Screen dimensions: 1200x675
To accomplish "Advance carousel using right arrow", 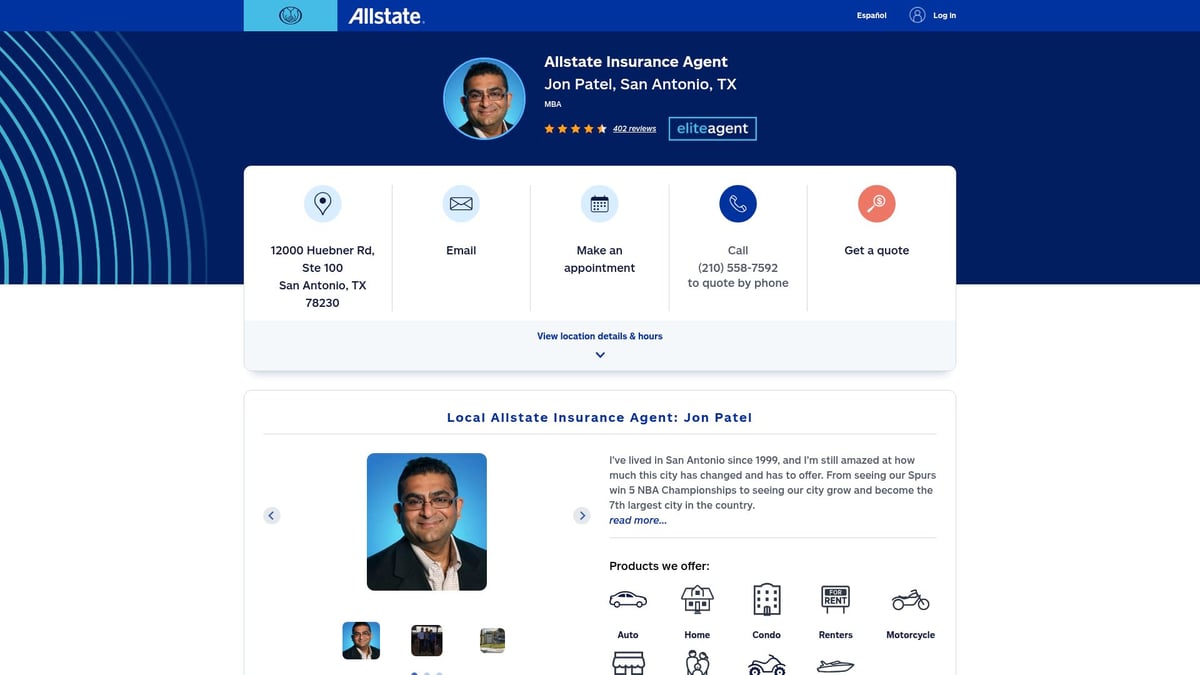I will click(x=582, y=515).
